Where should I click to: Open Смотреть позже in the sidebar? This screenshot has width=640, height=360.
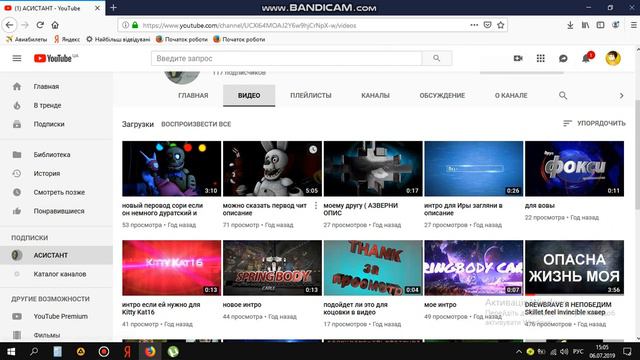click(x=56, y=192)
